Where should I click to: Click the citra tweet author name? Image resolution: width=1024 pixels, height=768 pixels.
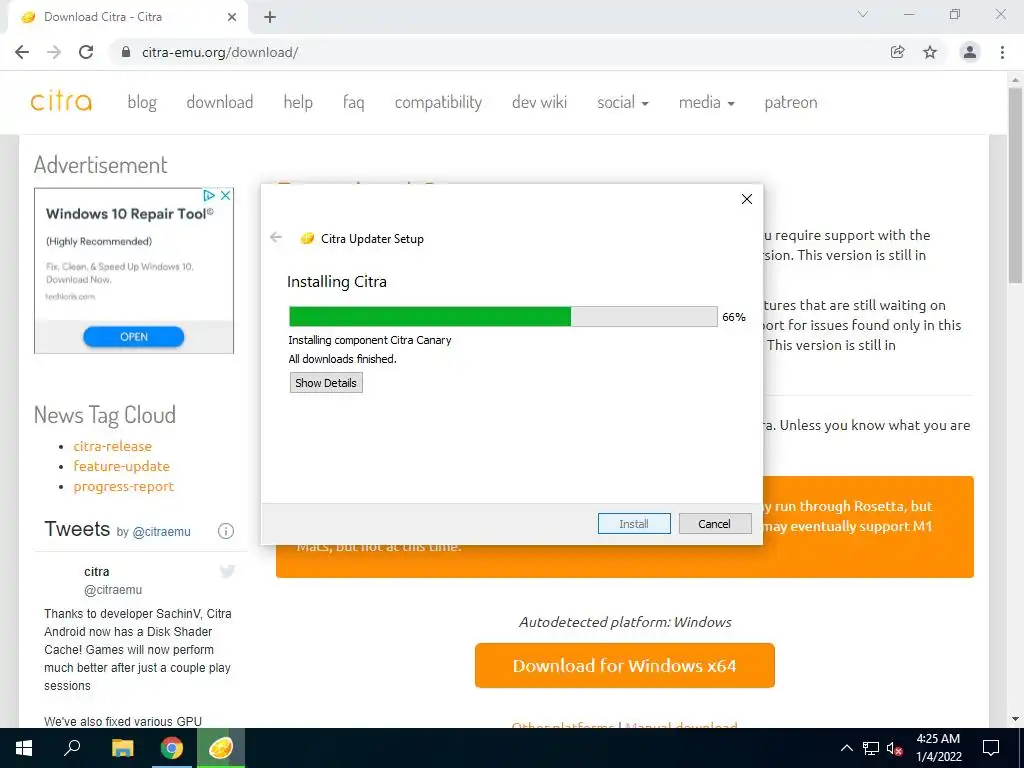[97, 571]
